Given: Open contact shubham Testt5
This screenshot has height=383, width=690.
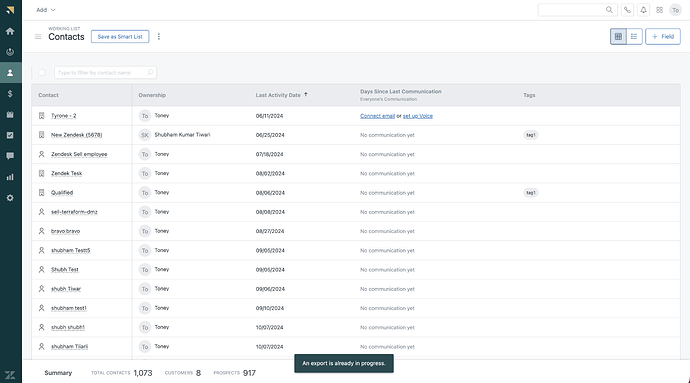Looking at the screenshot, I should [x=70, y=250].
